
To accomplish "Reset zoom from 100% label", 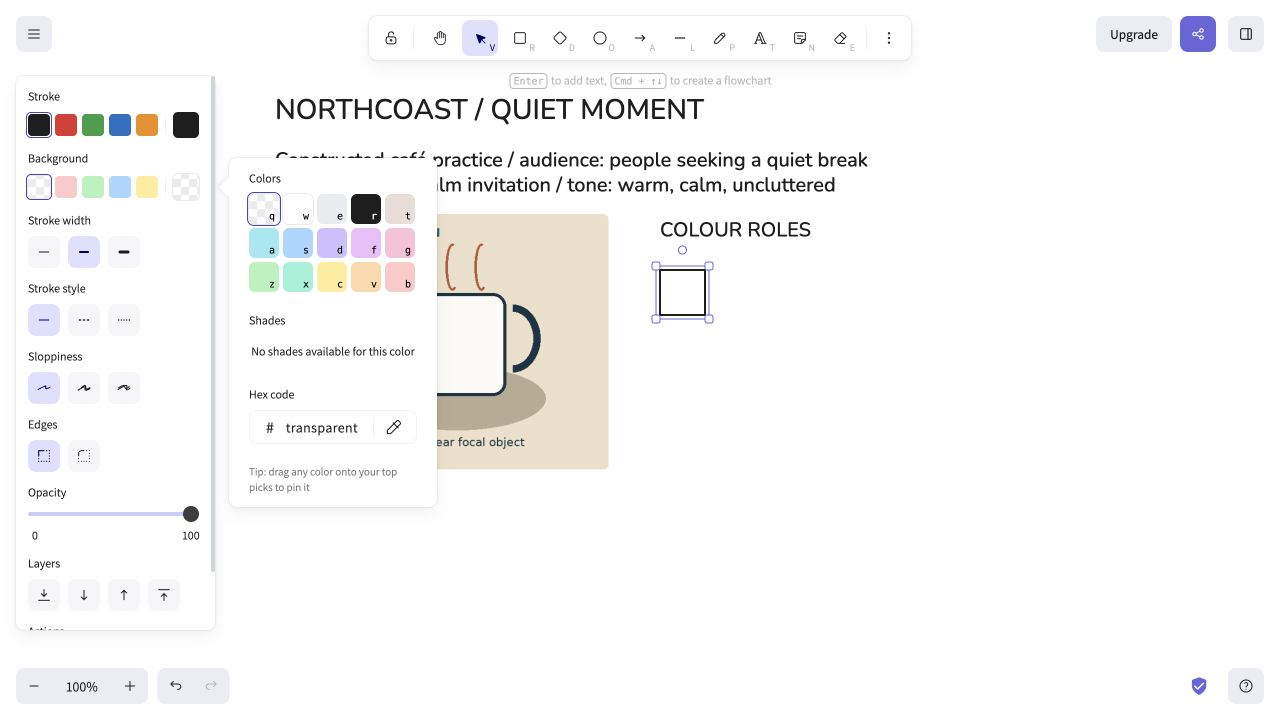I will coord(82,687).
